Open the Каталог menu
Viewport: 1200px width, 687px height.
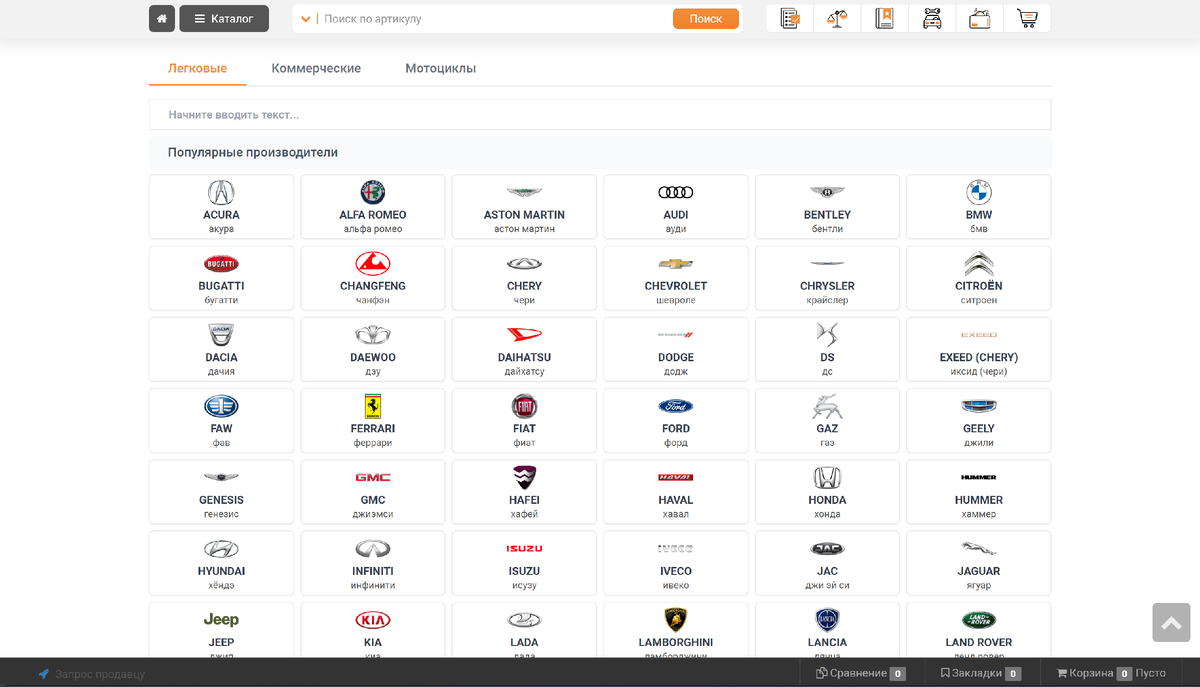[x=224, y=18]
